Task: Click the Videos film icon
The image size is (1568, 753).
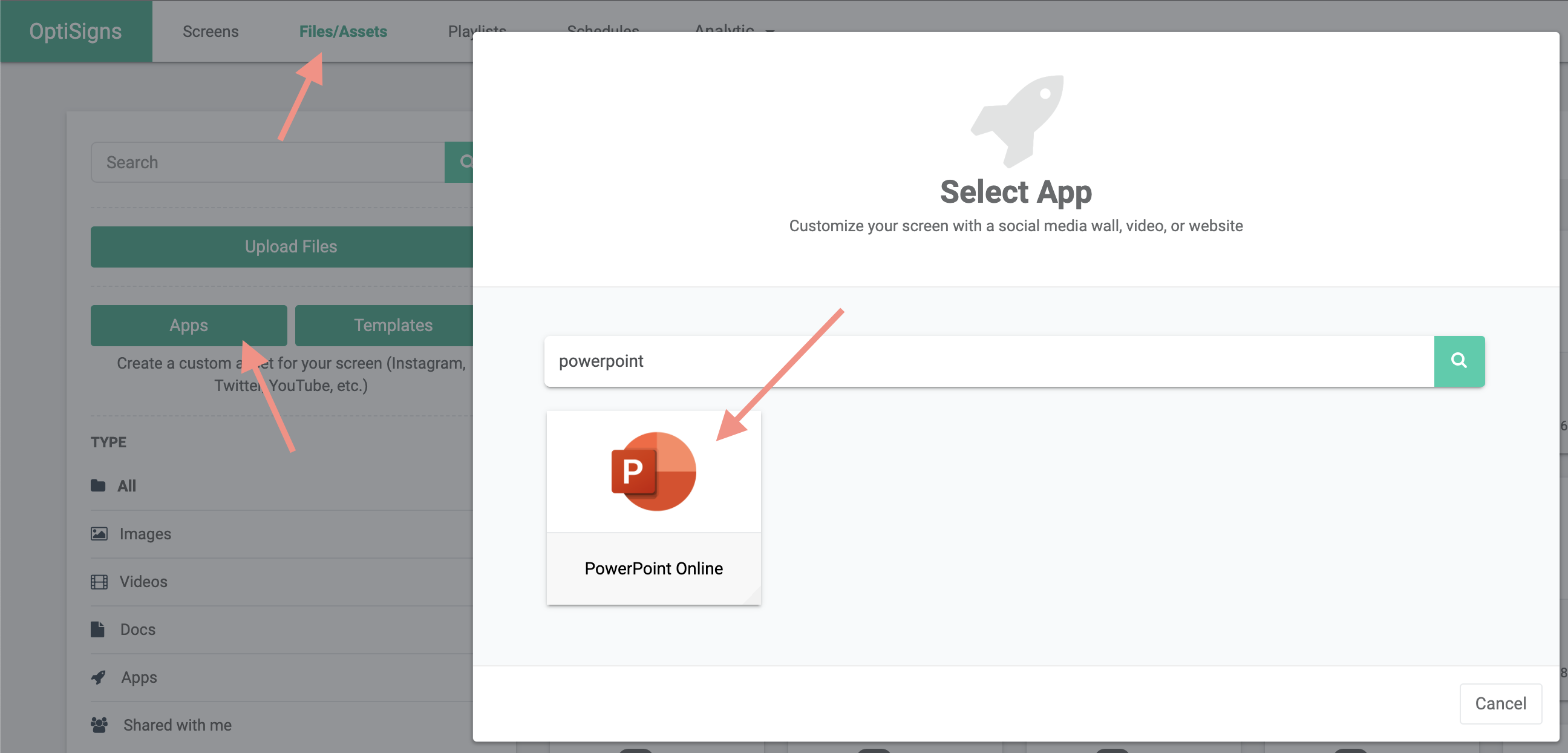Action: point(99,581)
